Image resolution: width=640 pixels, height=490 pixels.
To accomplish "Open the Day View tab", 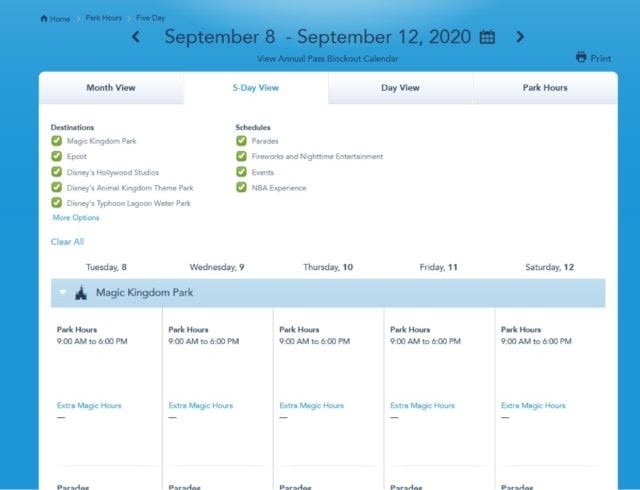I will (x=400, y=88).
